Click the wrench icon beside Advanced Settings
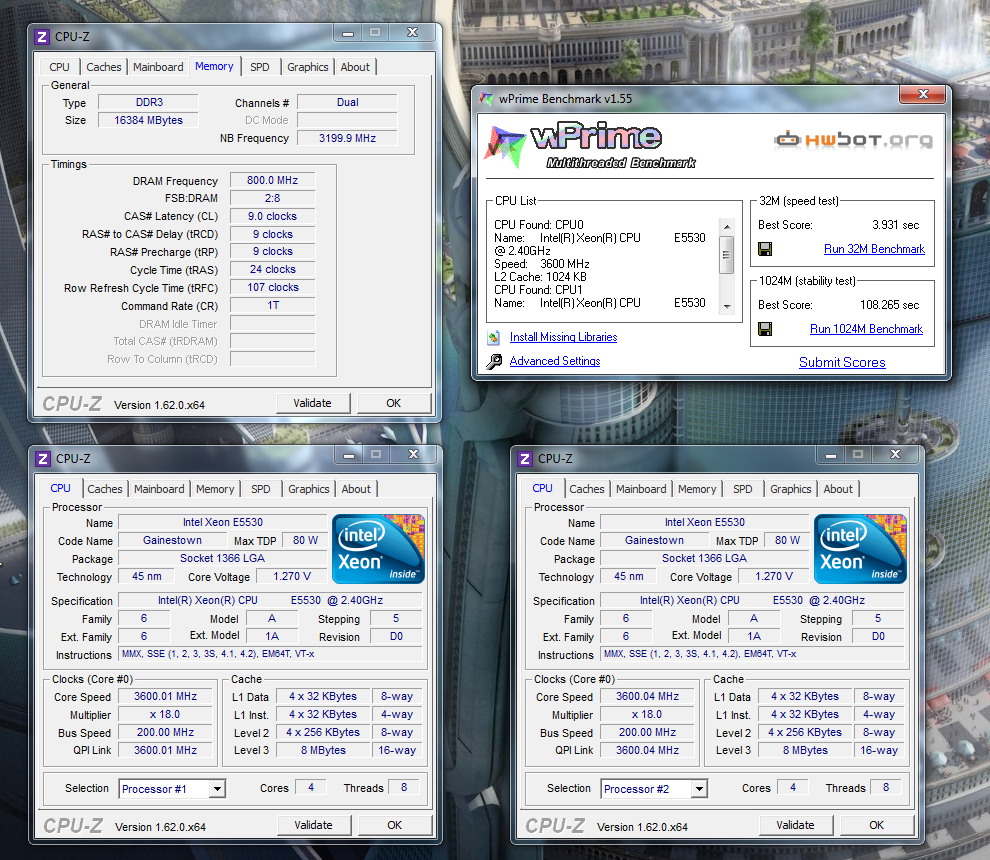 [494, 361]
